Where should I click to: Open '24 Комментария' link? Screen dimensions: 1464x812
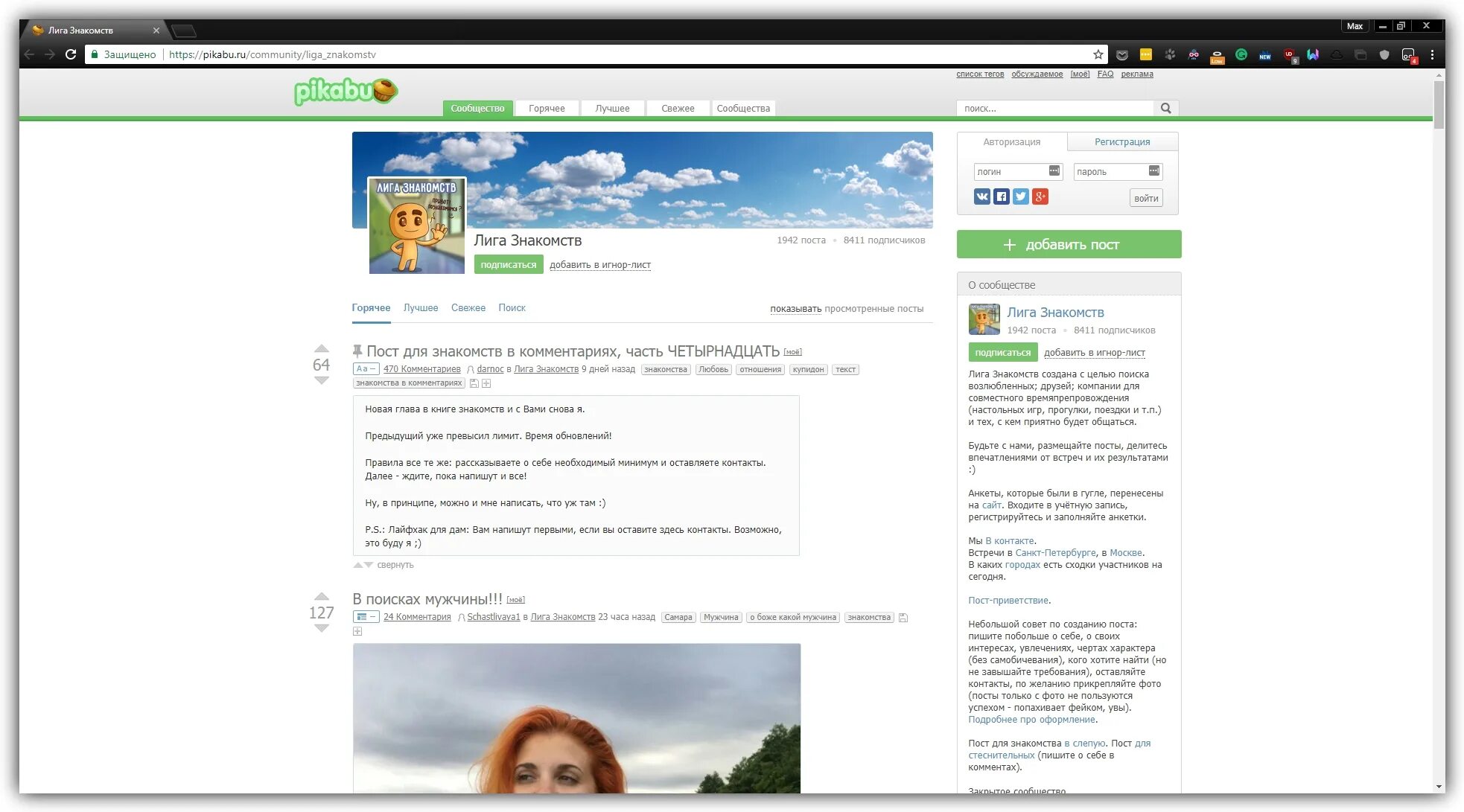click(417, 617)
